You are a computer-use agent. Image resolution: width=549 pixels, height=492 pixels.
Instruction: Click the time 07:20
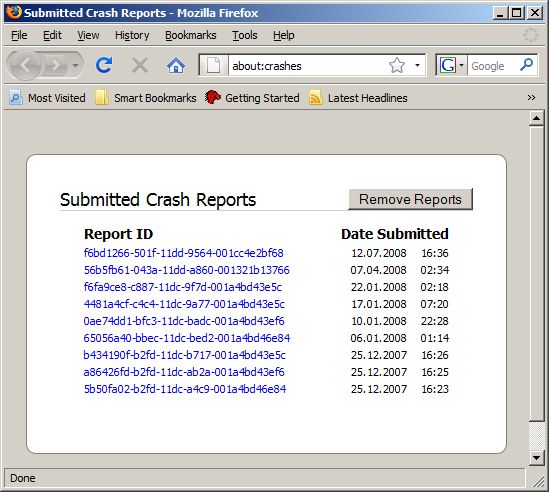435,304
